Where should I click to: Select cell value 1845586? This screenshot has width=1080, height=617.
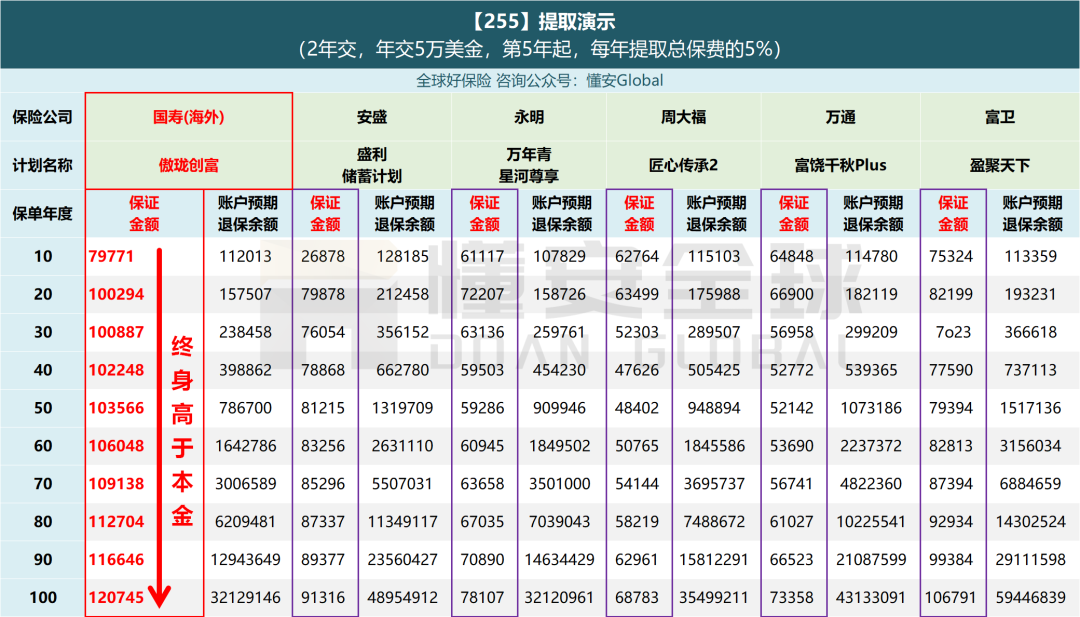click(x=714, y=446)
